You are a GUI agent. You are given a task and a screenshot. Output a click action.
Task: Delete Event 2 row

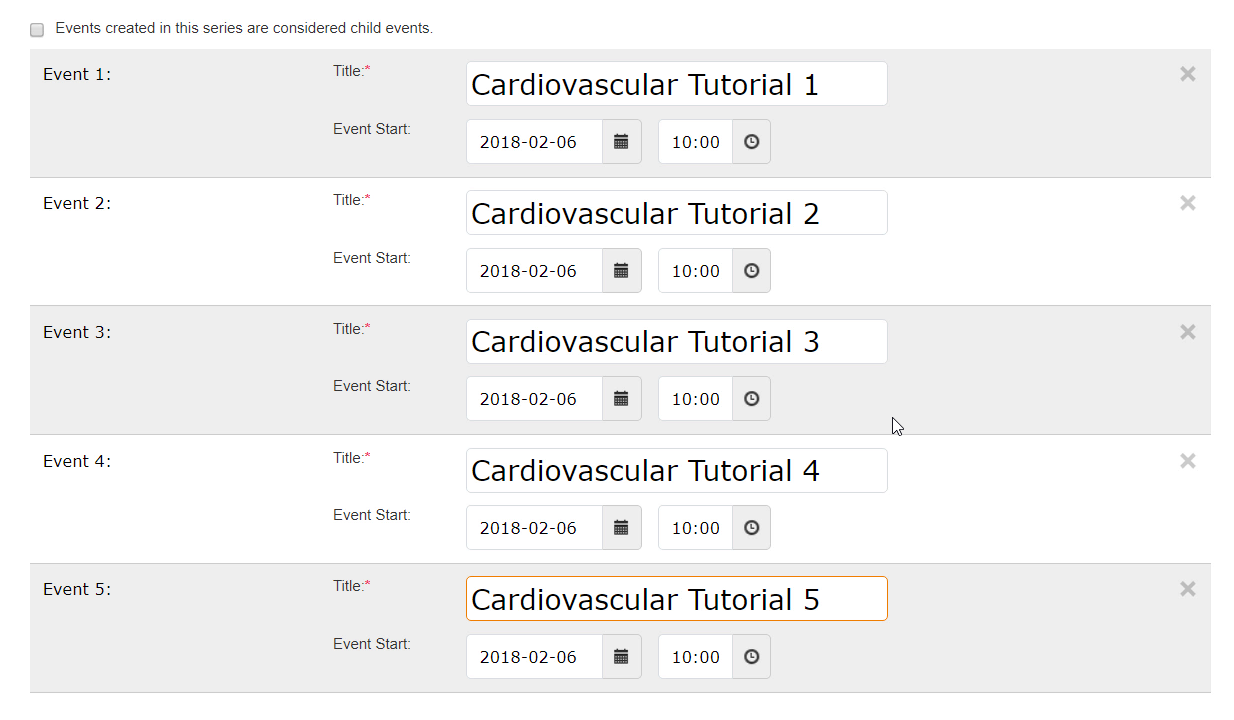[1187, 203]
